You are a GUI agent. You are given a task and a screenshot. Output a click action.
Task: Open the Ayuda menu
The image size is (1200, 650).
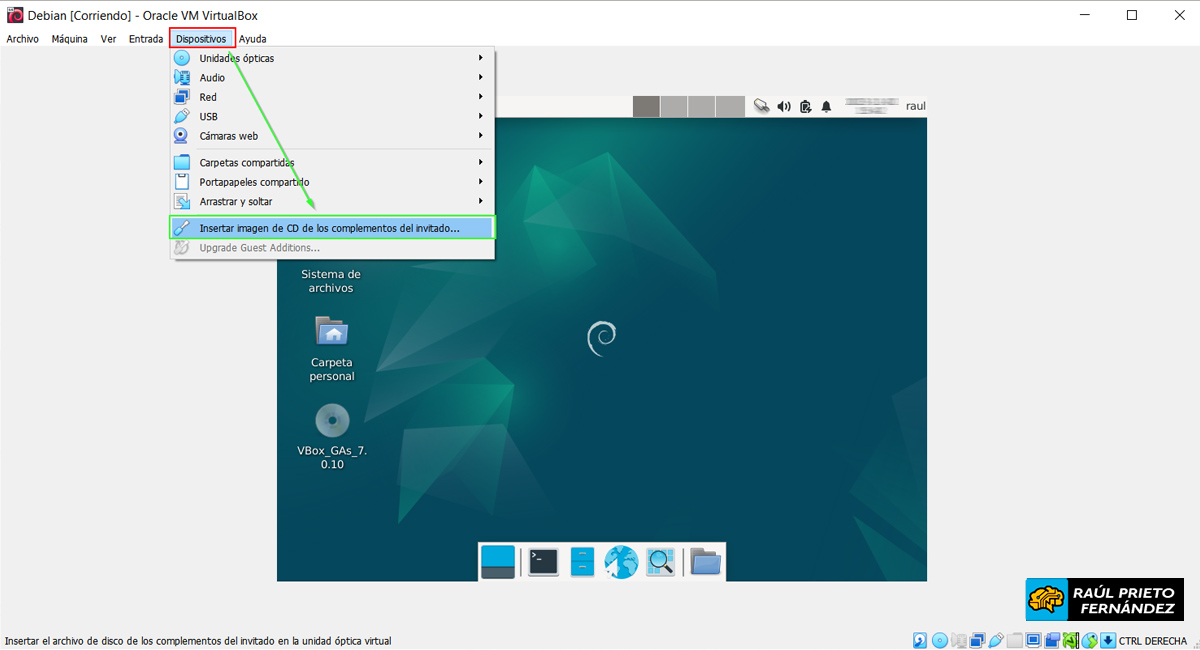click(252, 38)
